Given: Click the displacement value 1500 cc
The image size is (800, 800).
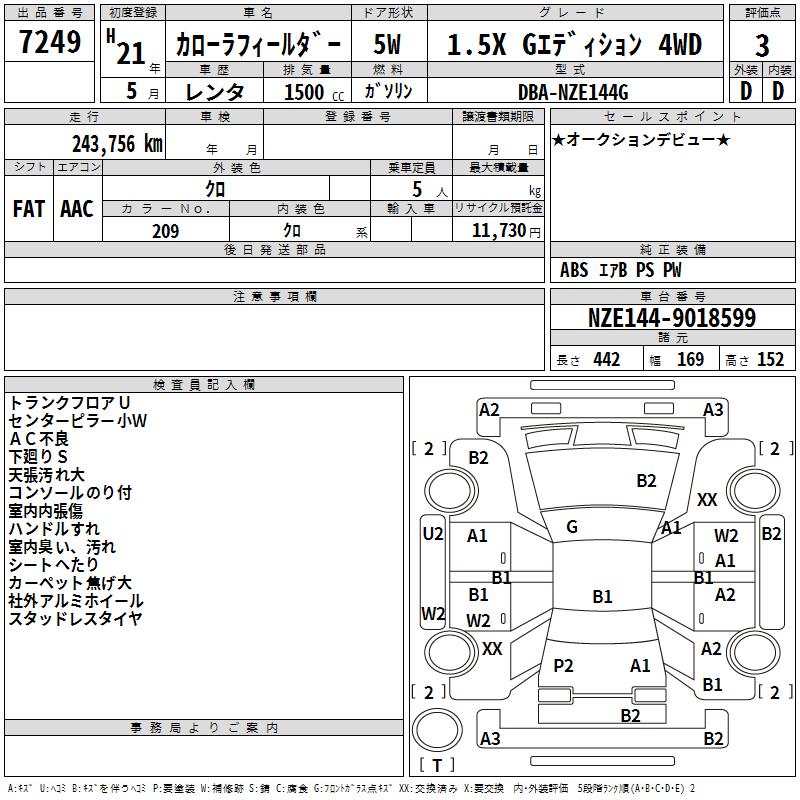Looking at the screenshot, I should coord(314,92).
